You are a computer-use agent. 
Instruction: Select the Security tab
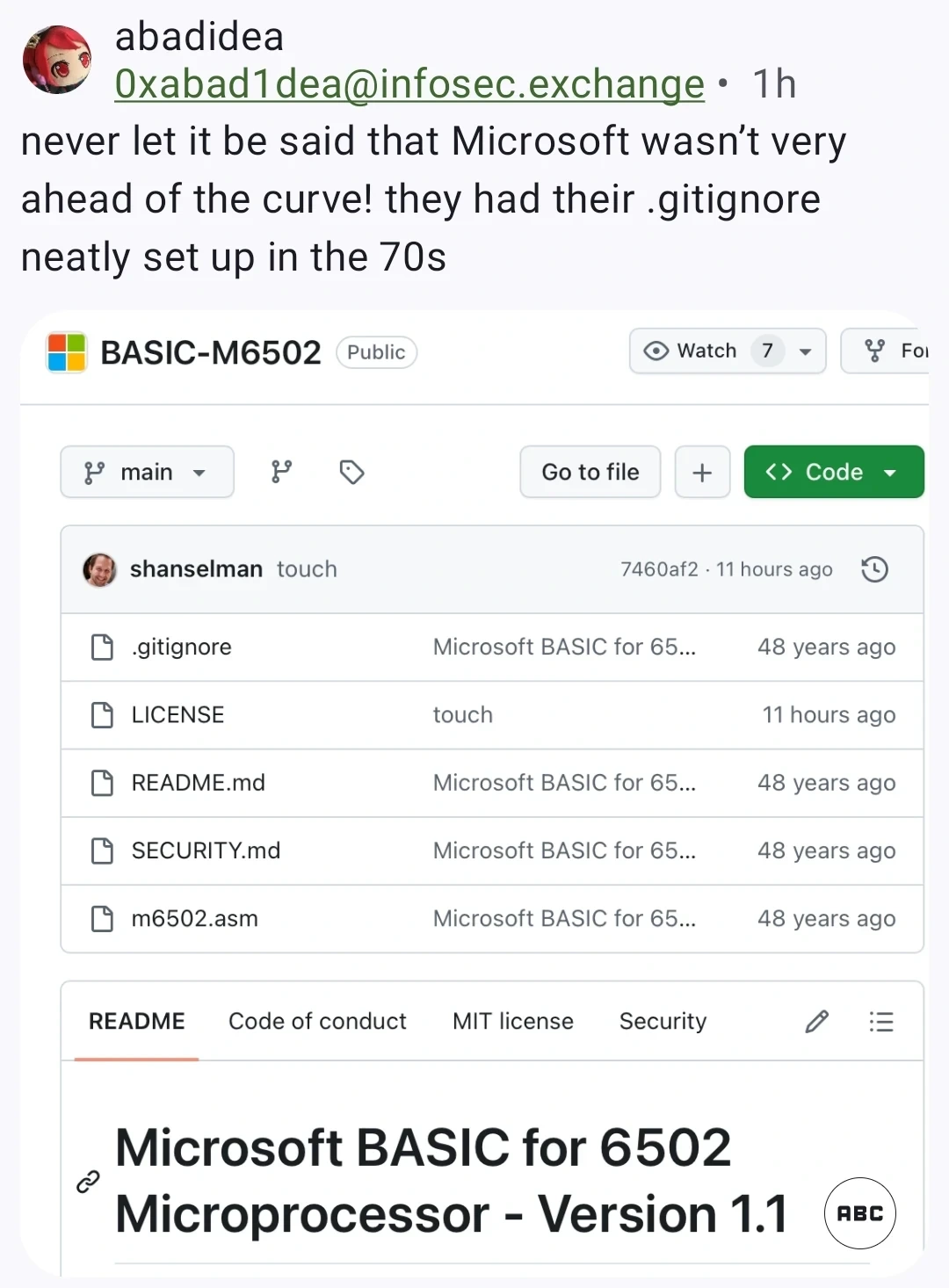(x=663, y=1021)
